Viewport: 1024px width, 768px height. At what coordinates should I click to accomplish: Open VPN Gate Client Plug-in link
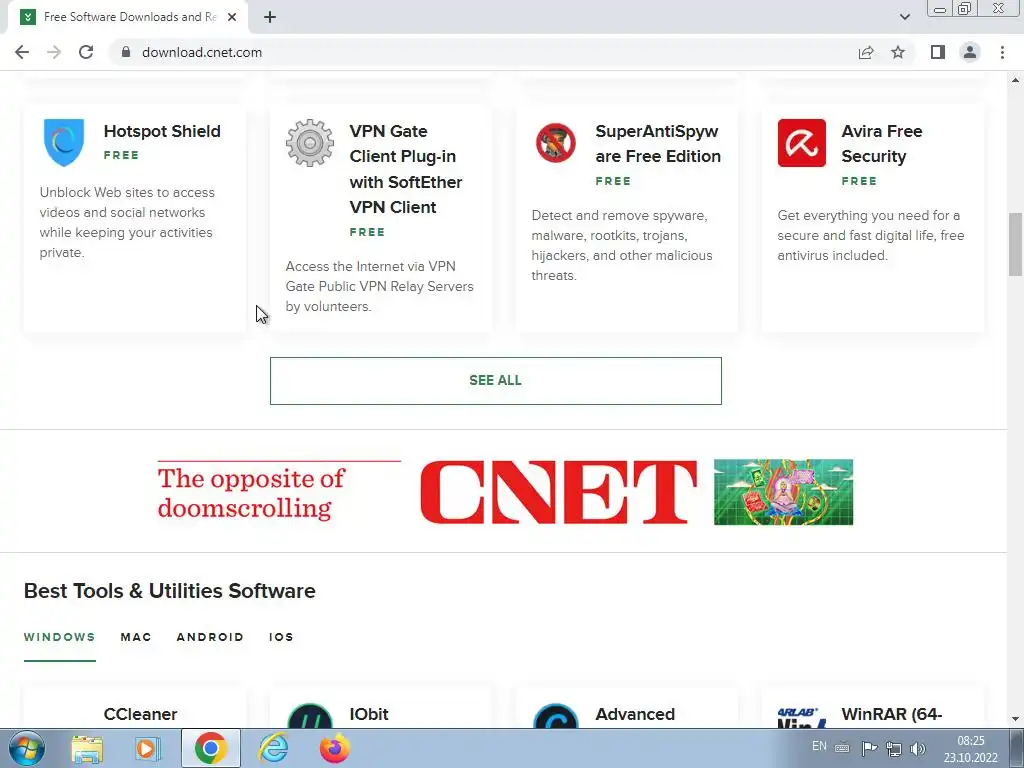tap(406, 169)
